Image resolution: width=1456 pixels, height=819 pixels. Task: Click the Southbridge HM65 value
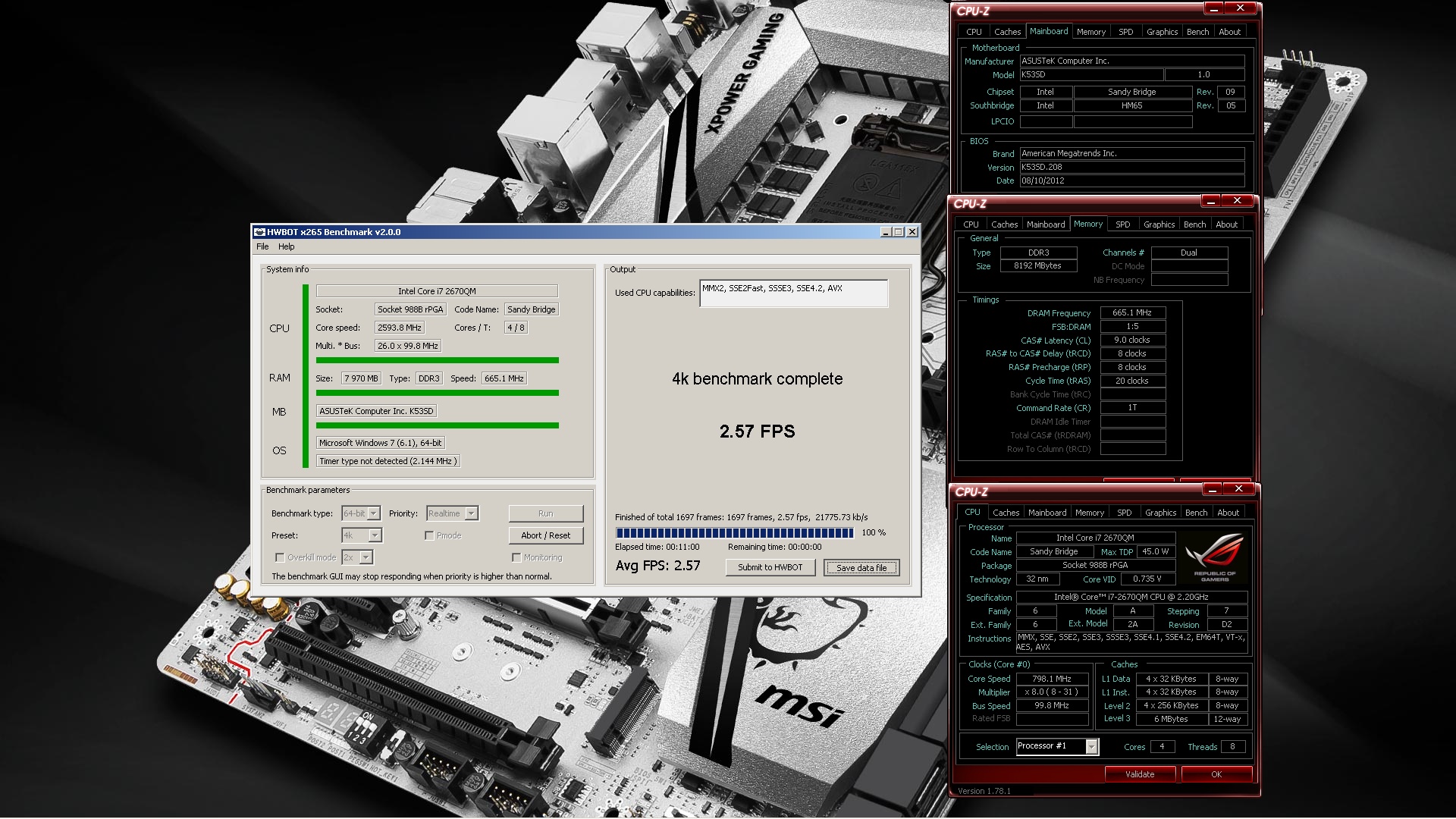tap(1132, 105)
